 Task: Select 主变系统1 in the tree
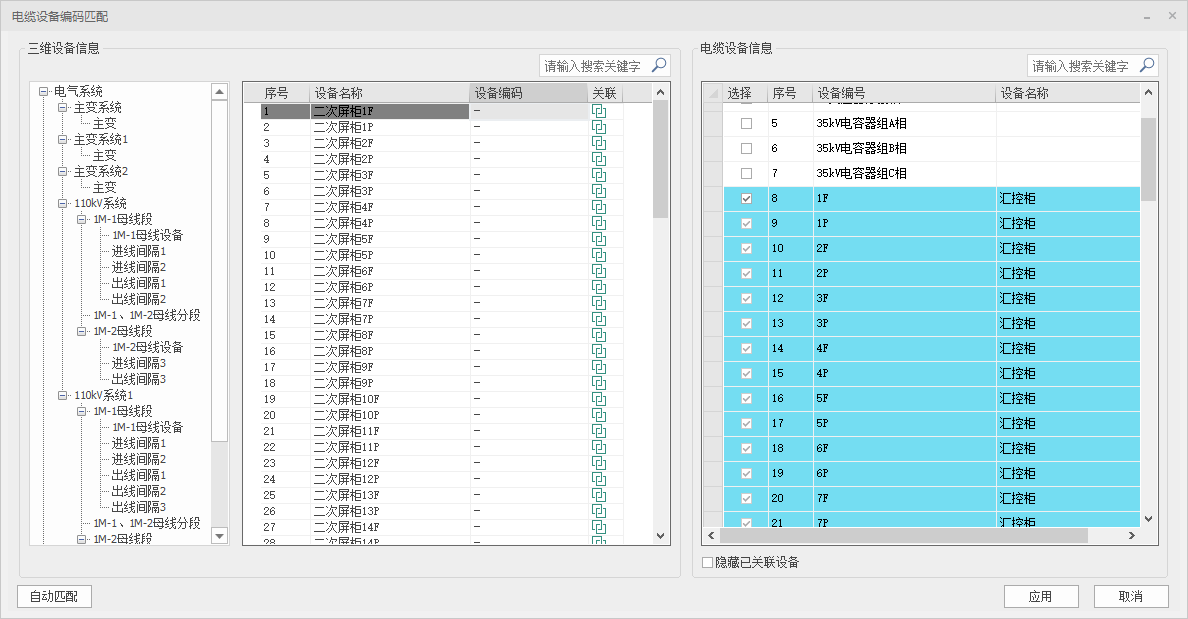[x=101, y=140]
